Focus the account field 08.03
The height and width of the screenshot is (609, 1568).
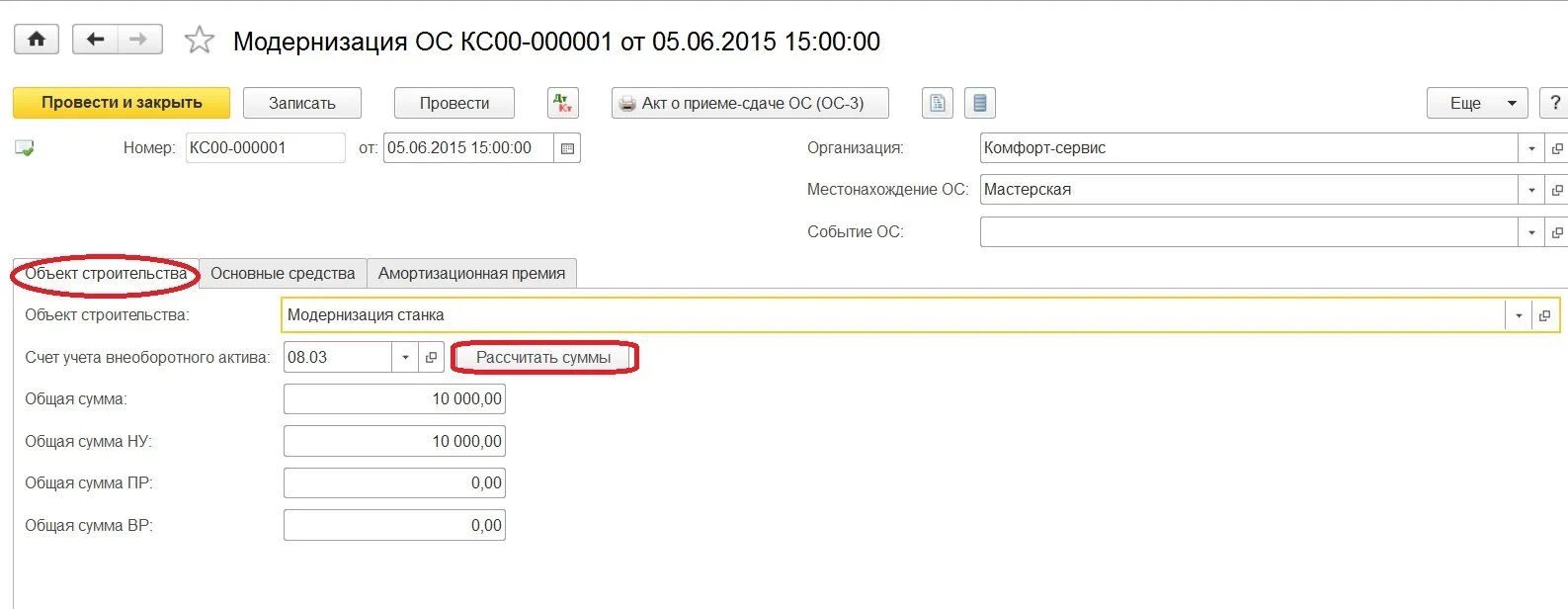(338, 358)
